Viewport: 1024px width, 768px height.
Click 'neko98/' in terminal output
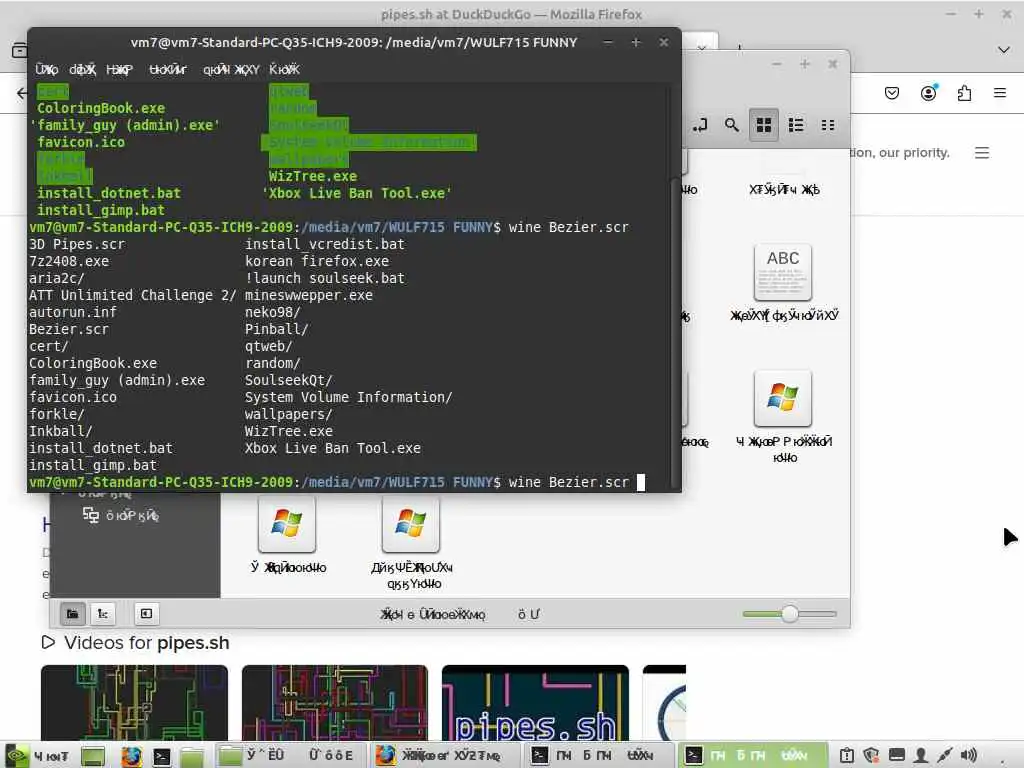273,312
